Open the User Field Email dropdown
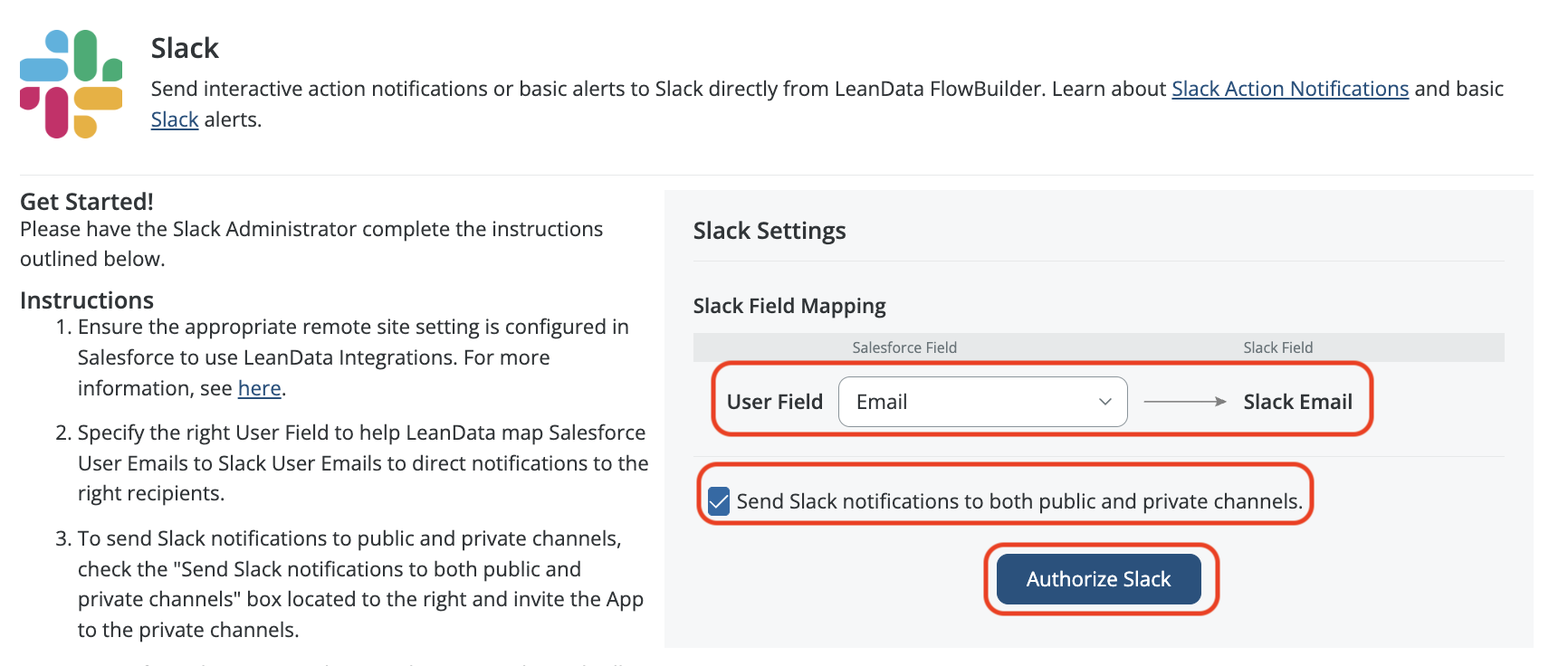Viewport: 1568px width, 666px height. 983,402
